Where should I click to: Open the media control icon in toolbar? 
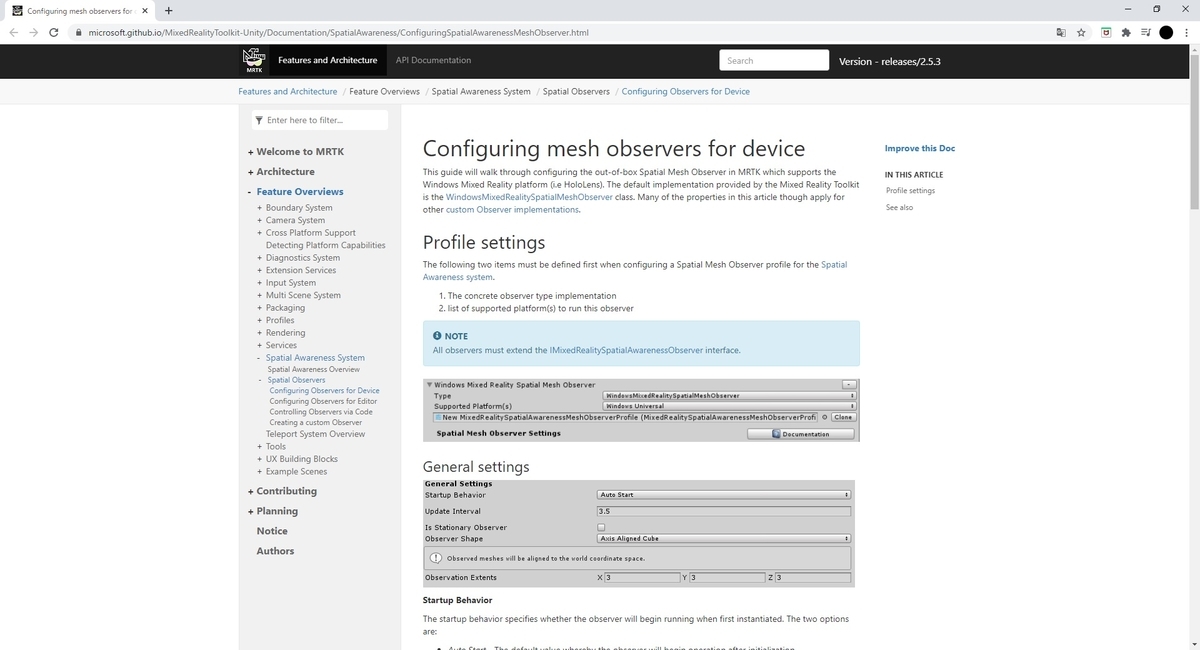[1144, 32]
